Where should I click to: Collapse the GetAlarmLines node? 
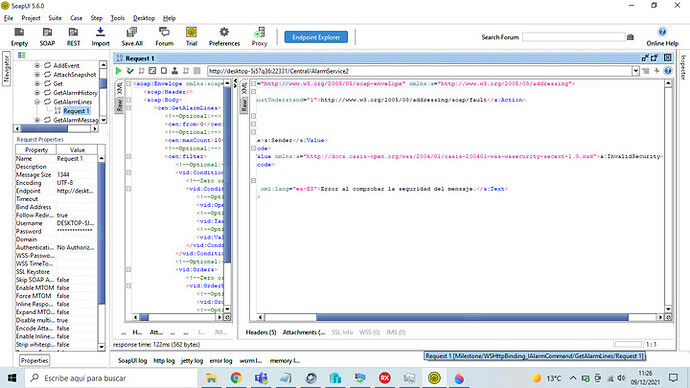tap(37, 102)
